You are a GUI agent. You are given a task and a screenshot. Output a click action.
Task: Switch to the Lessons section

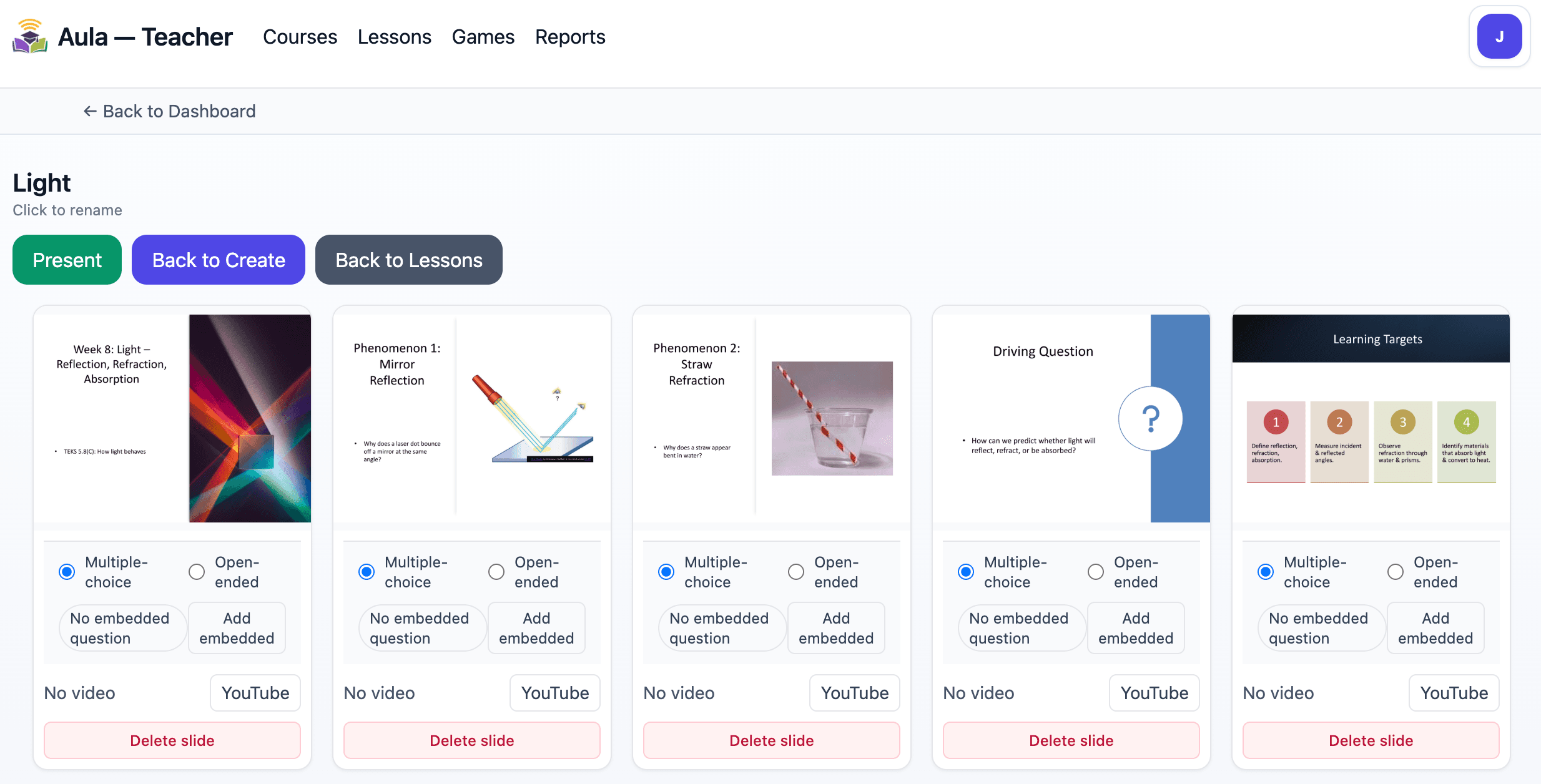coord(394,36)
